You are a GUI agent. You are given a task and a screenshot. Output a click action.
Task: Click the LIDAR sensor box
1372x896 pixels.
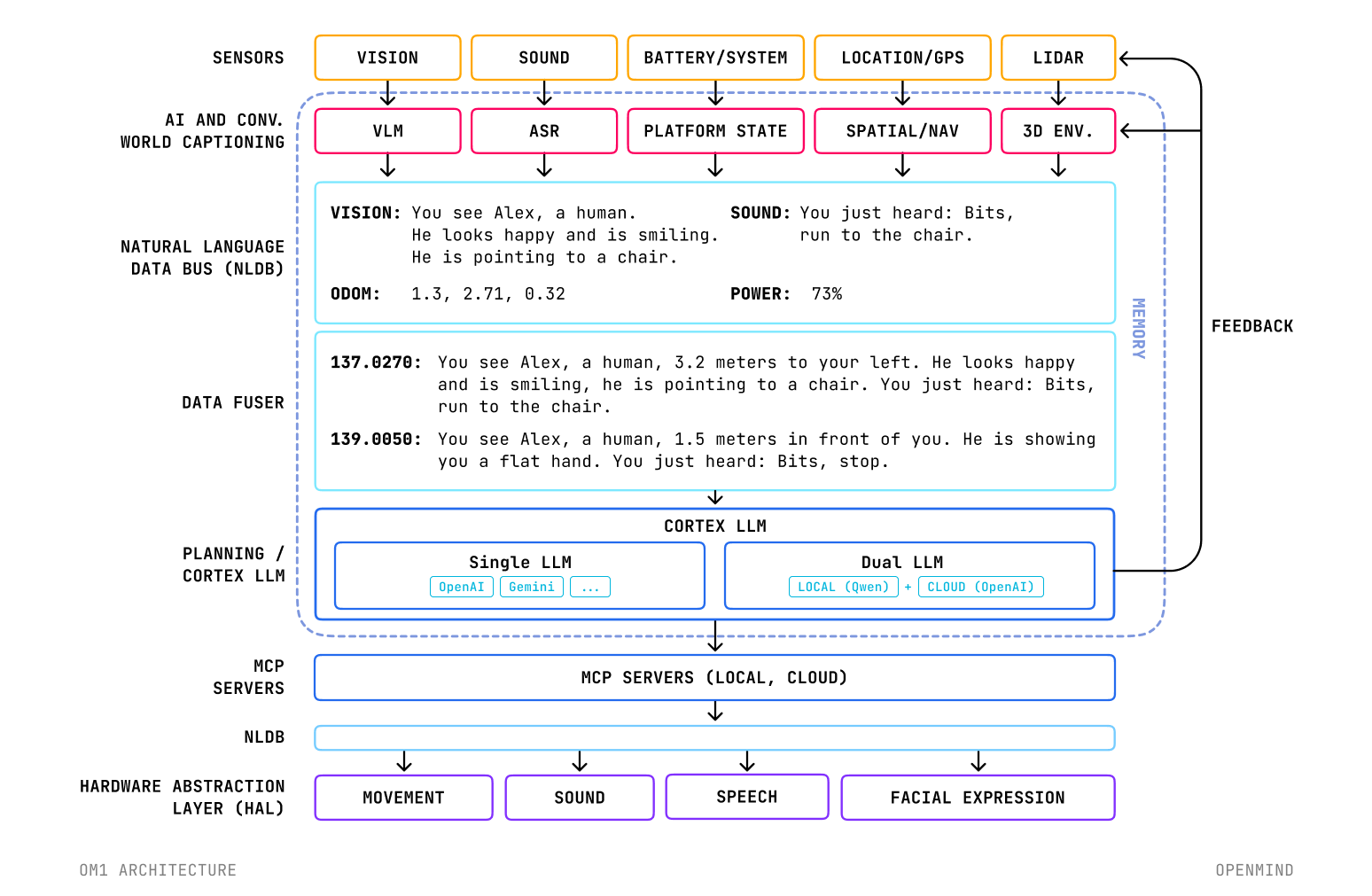coord(1058,58)
